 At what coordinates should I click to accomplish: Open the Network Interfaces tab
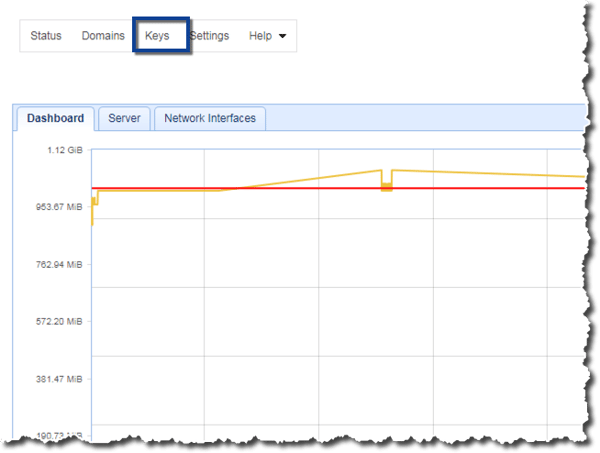(x=209, y=118)
